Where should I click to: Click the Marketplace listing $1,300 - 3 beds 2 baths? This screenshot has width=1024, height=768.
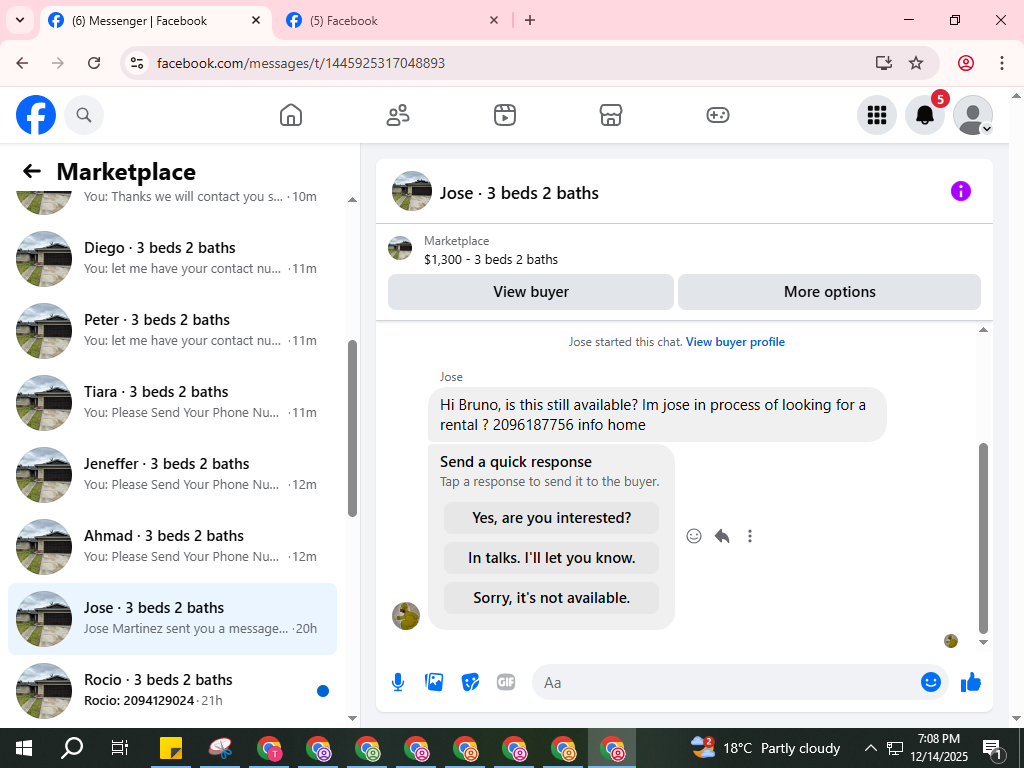(490, 259)
